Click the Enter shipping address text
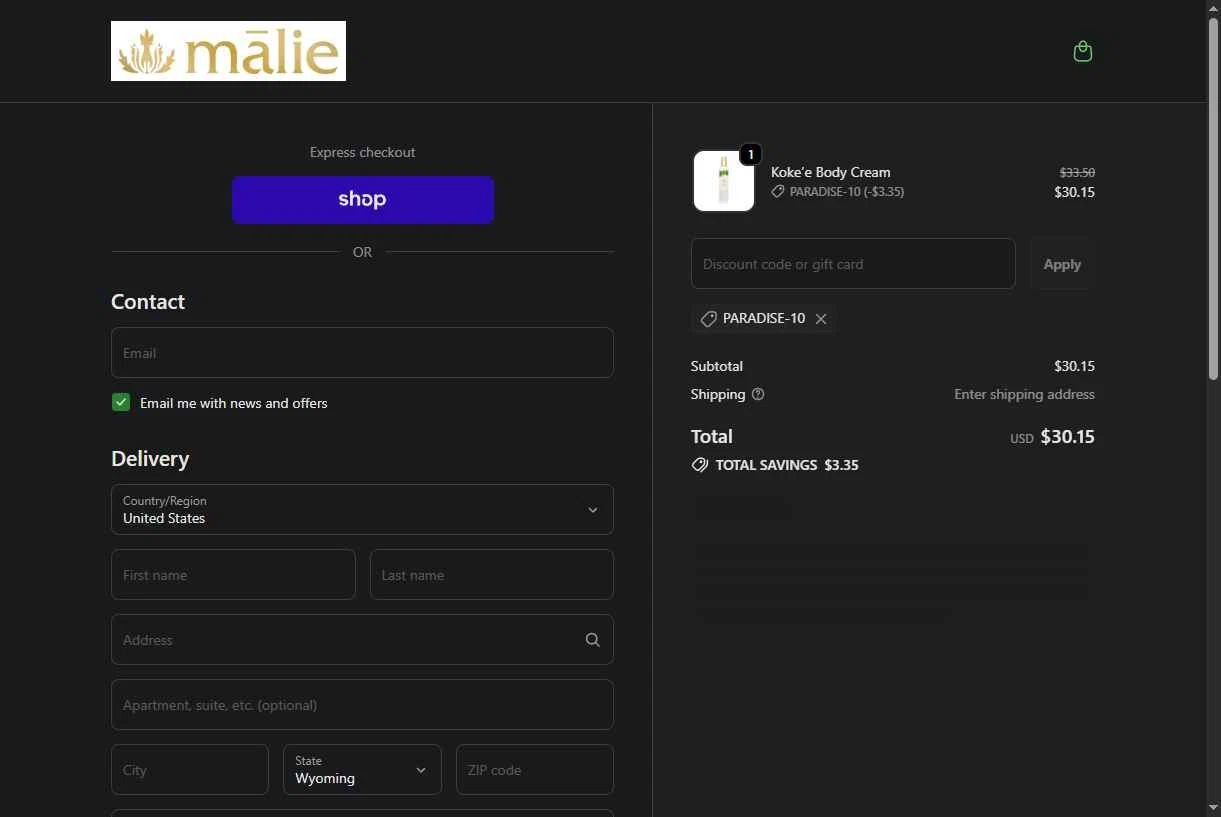The image size is (1221, 817). [x=1024, y=394]
